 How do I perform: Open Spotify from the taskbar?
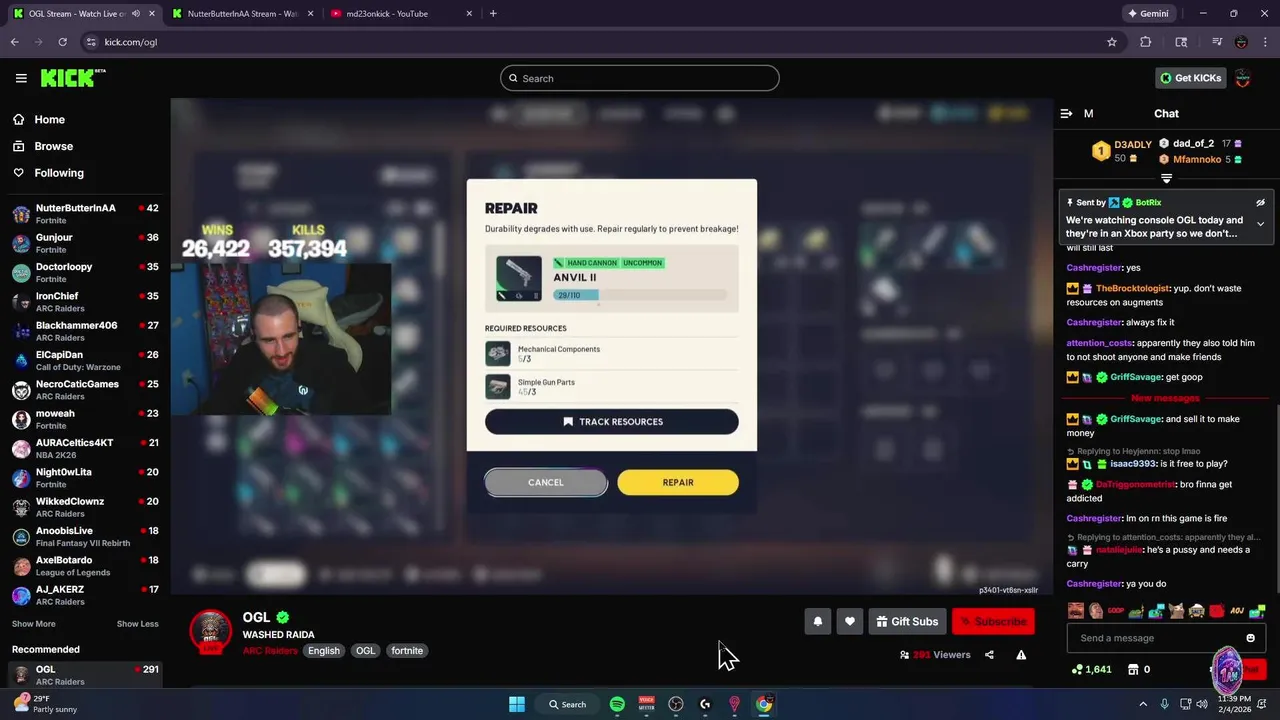pyautogui.click(x=617, y=704)
